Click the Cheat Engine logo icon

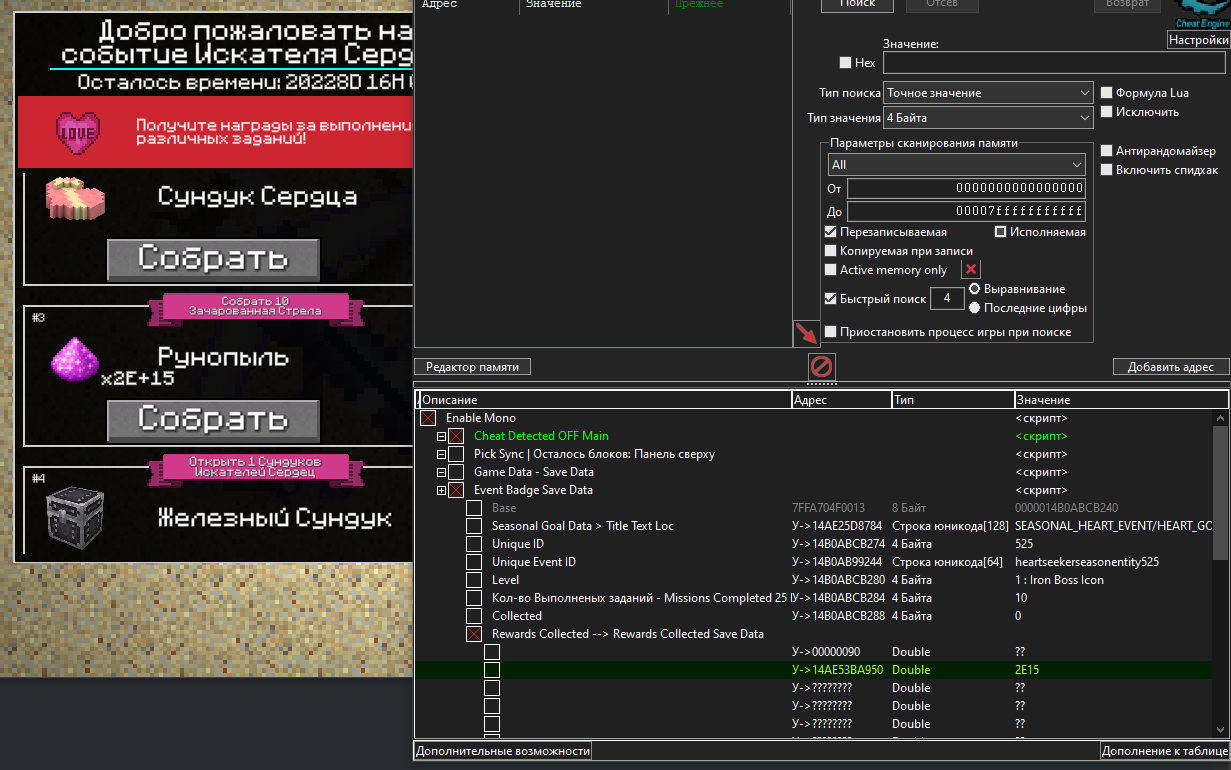tap(1201, 14)
